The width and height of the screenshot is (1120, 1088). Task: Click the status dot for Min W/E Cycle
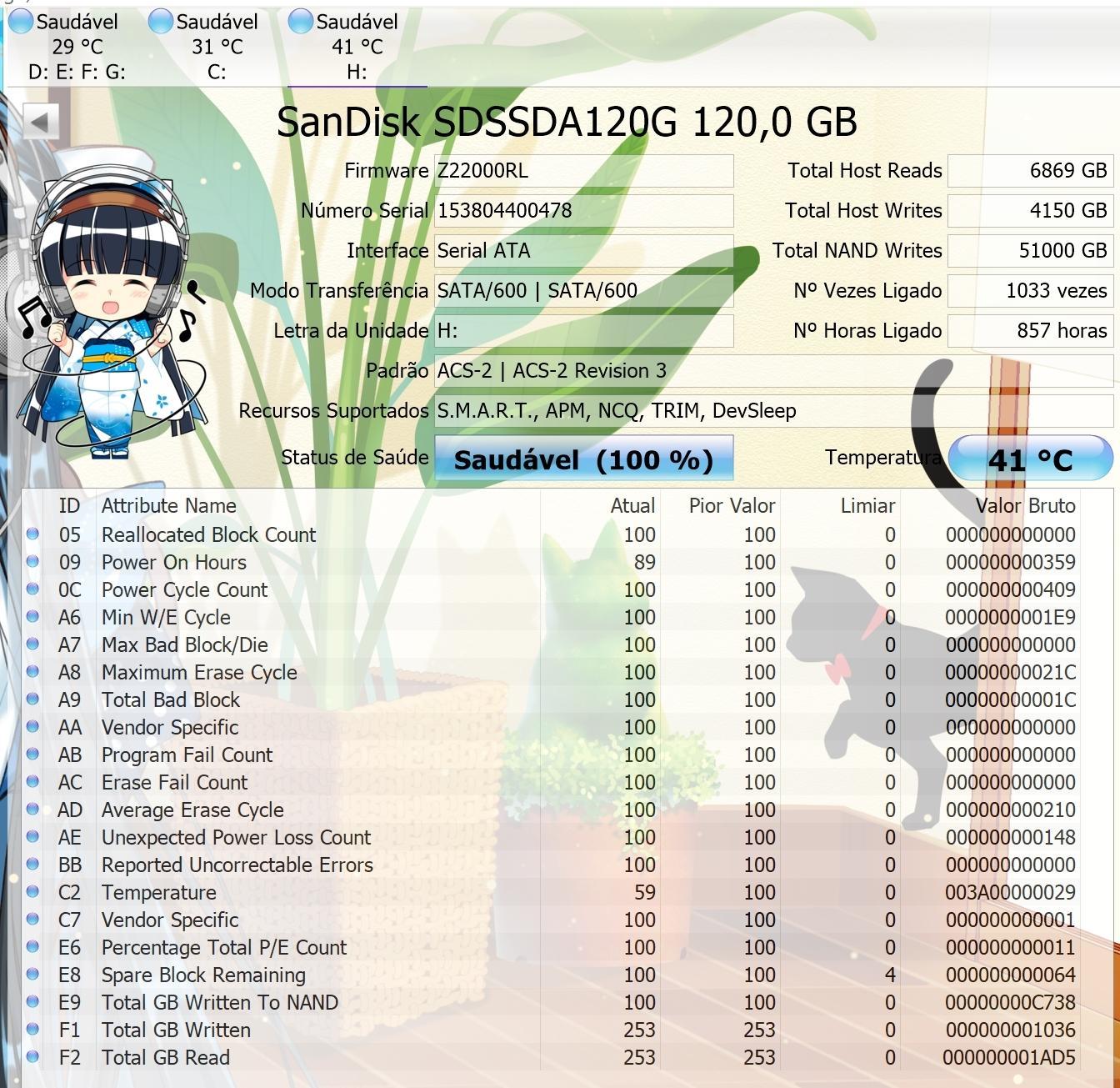click(x=32, y=617)
